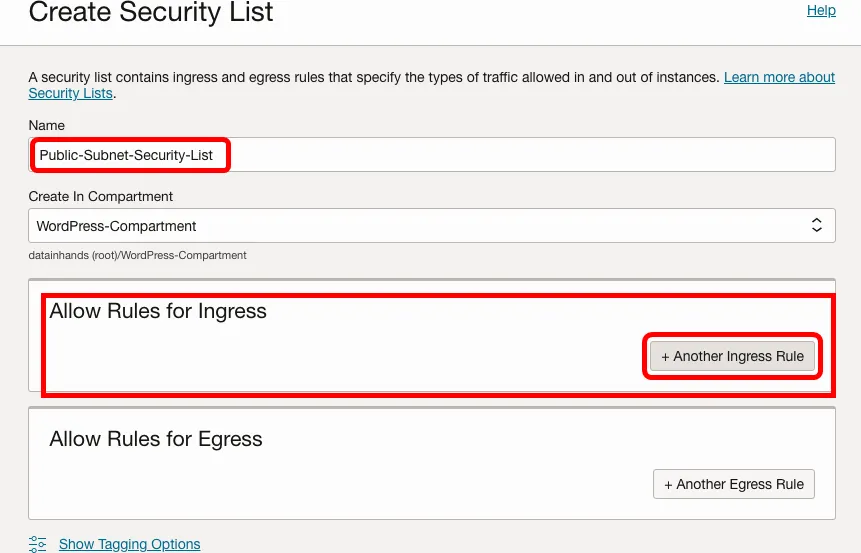Click the Allow Rules for Ingress heading

158,311
